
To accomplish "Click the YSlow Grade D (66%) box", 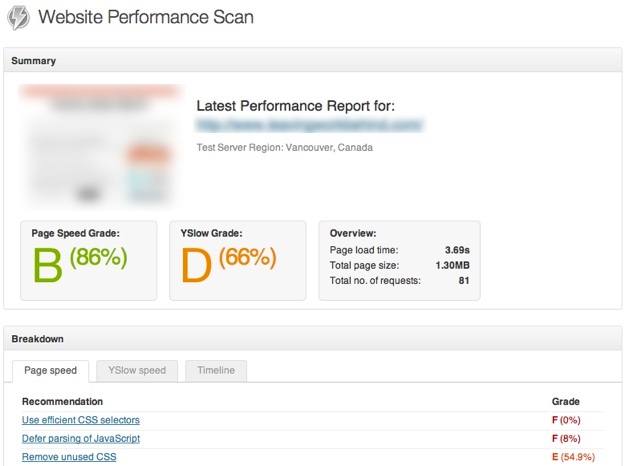I will click(x=237, y=260).
